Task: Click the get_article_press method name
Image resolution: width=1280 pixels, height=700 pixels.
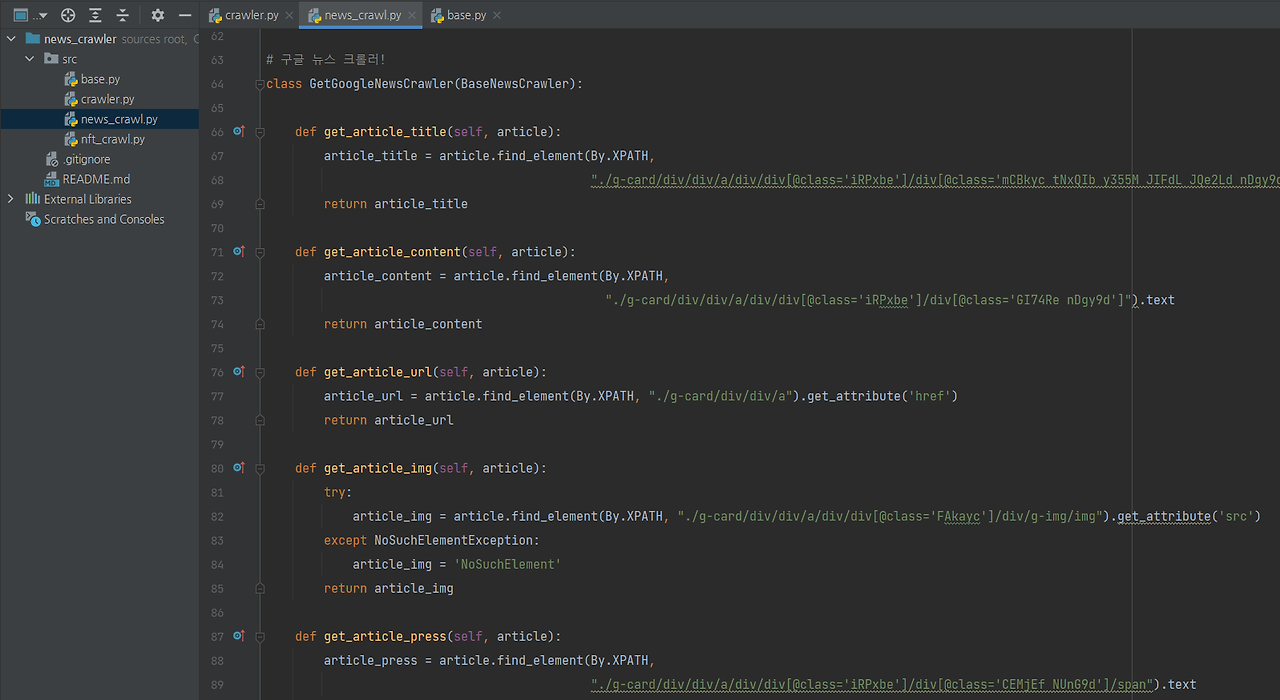Action: [385, 636]
